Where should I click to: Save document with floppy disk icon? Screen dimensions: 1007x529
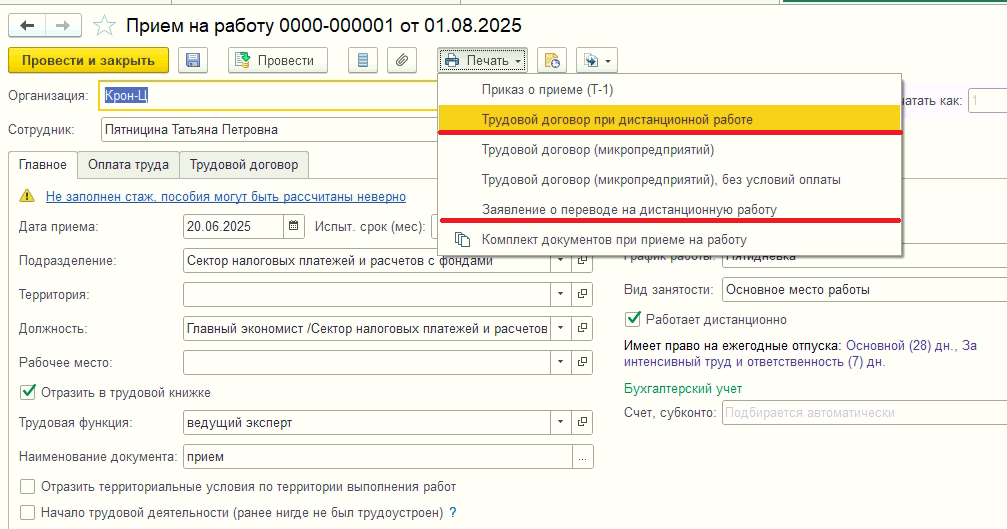193,60
